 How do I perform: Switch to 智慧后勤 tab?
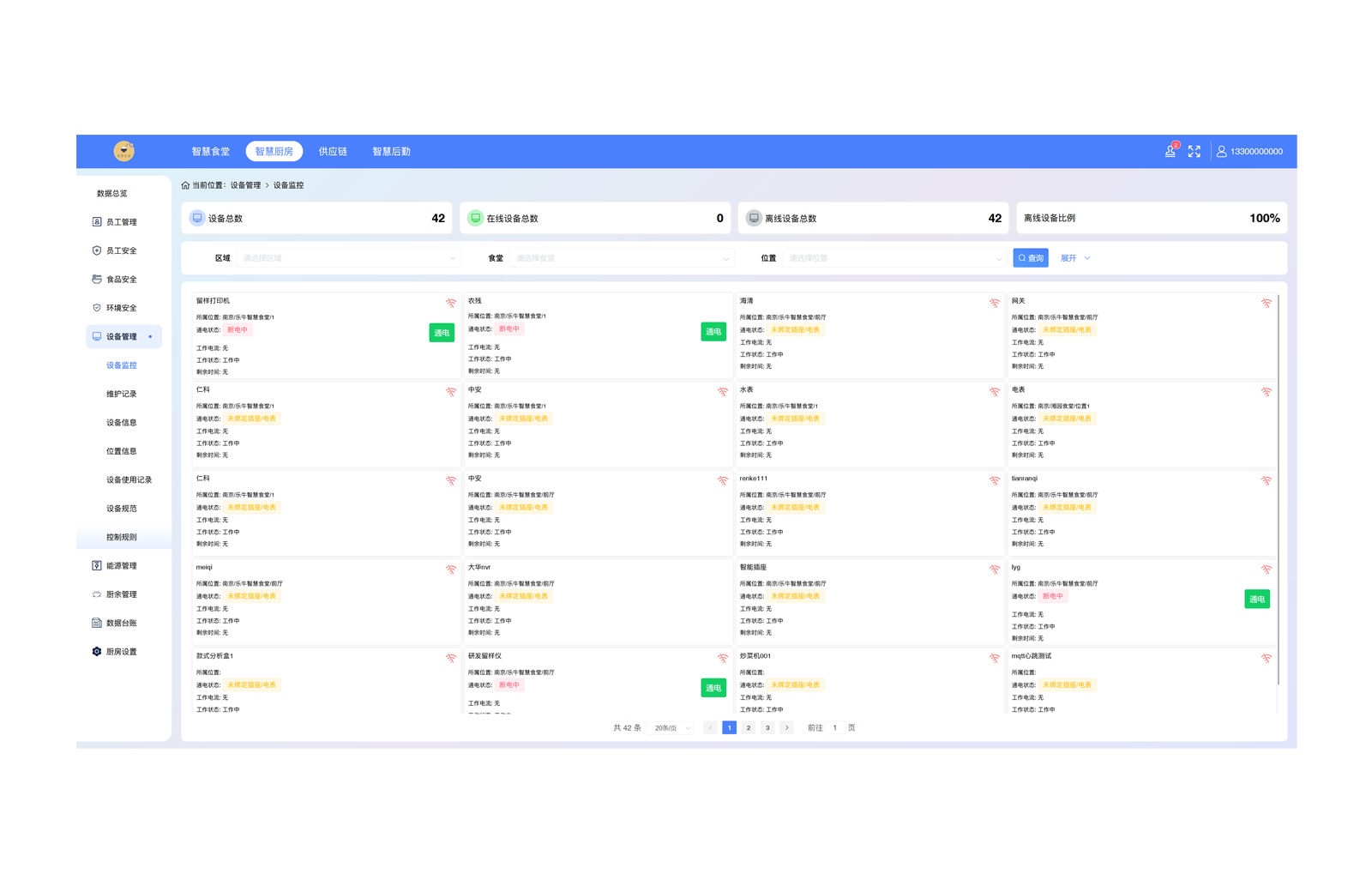tap(391, 152)
